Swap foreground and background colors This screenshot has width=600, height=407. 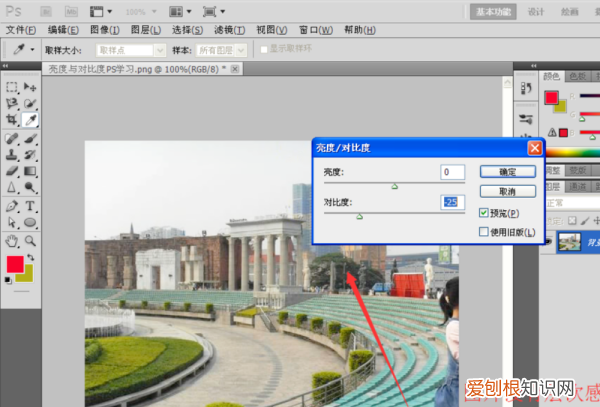(31, 257)
